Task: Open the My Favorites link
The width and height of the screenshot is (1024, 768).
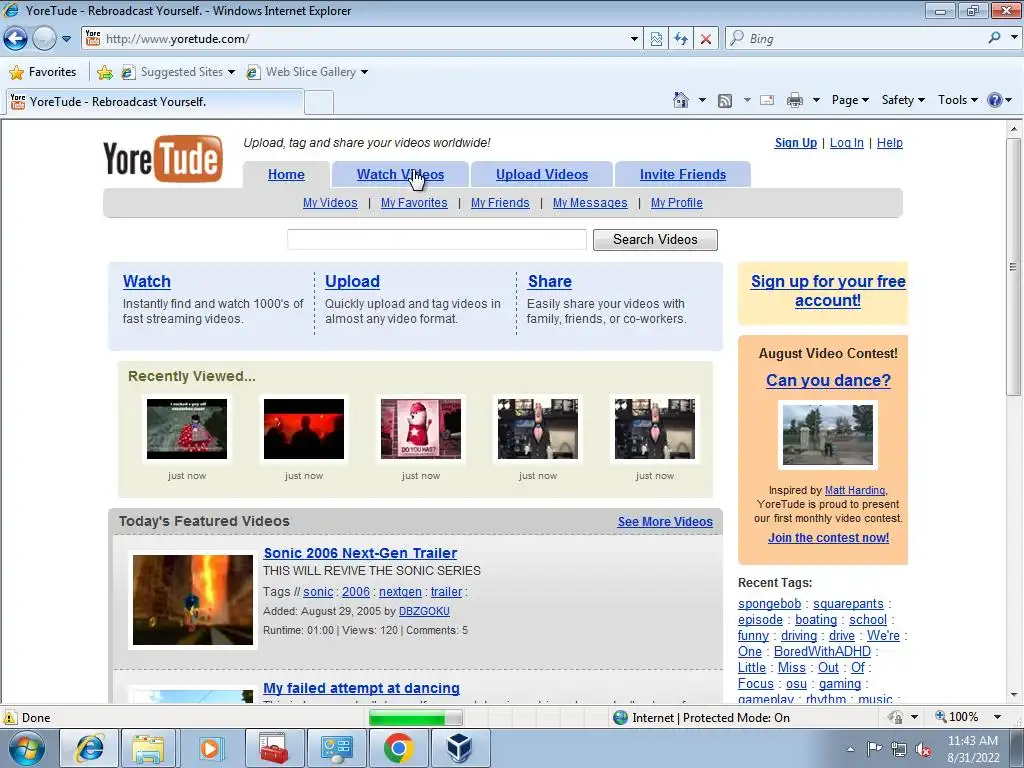Action: (414, 203)
